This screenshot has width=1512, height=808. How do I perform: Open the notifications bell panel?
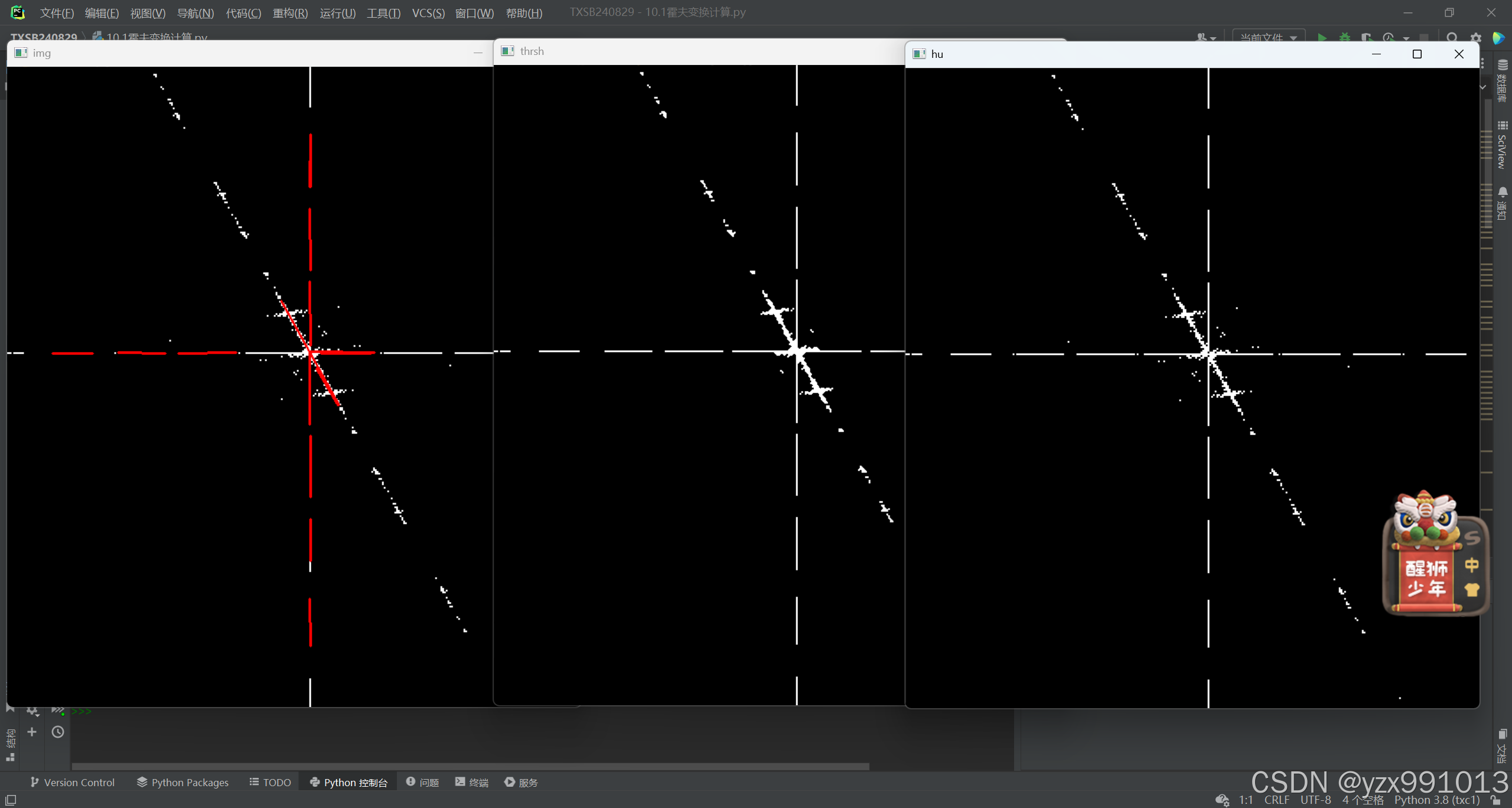coord(1503,203)
